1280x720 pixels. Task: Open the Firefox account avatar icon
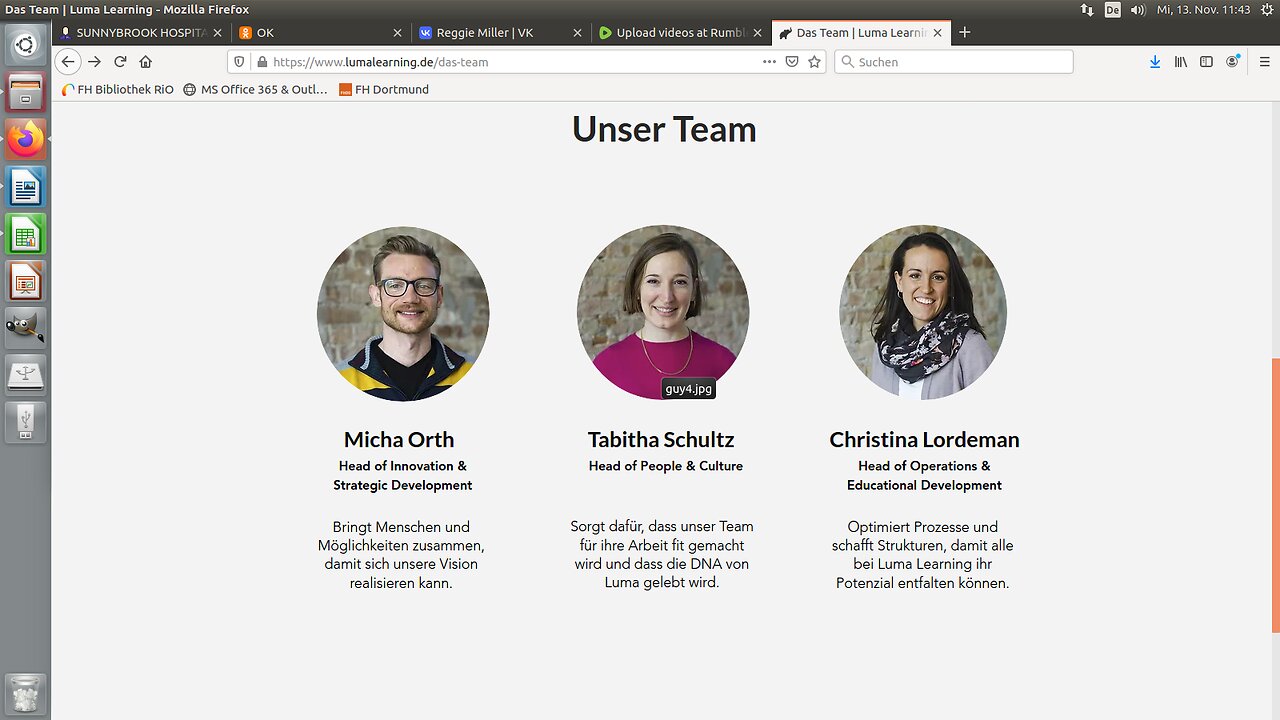(1234, 62)
